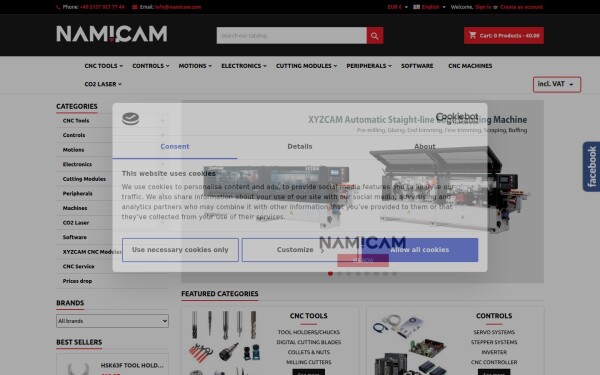600x375 pixels.
Task: Open Controls in Categories sidebar
Action: tap(74, 135)
